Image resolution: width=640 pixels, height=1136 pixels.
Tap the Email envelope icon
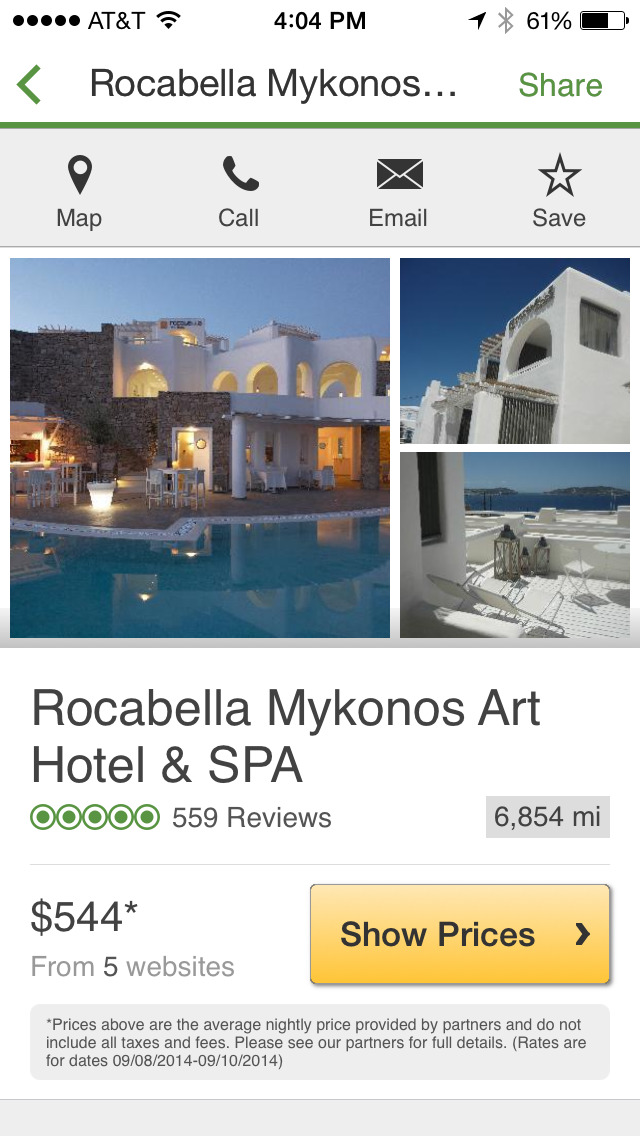pos(399,175)
